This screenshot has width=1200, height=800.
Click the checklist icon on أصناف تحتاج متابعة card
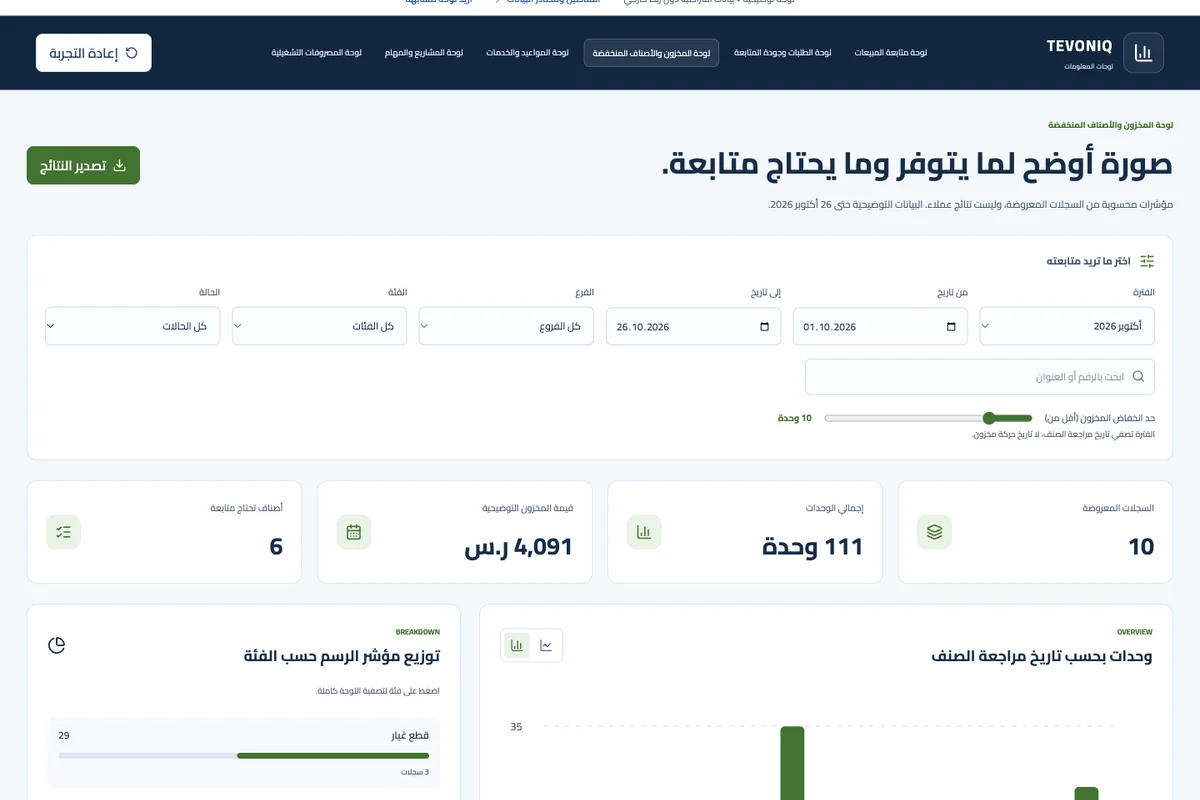63,532
